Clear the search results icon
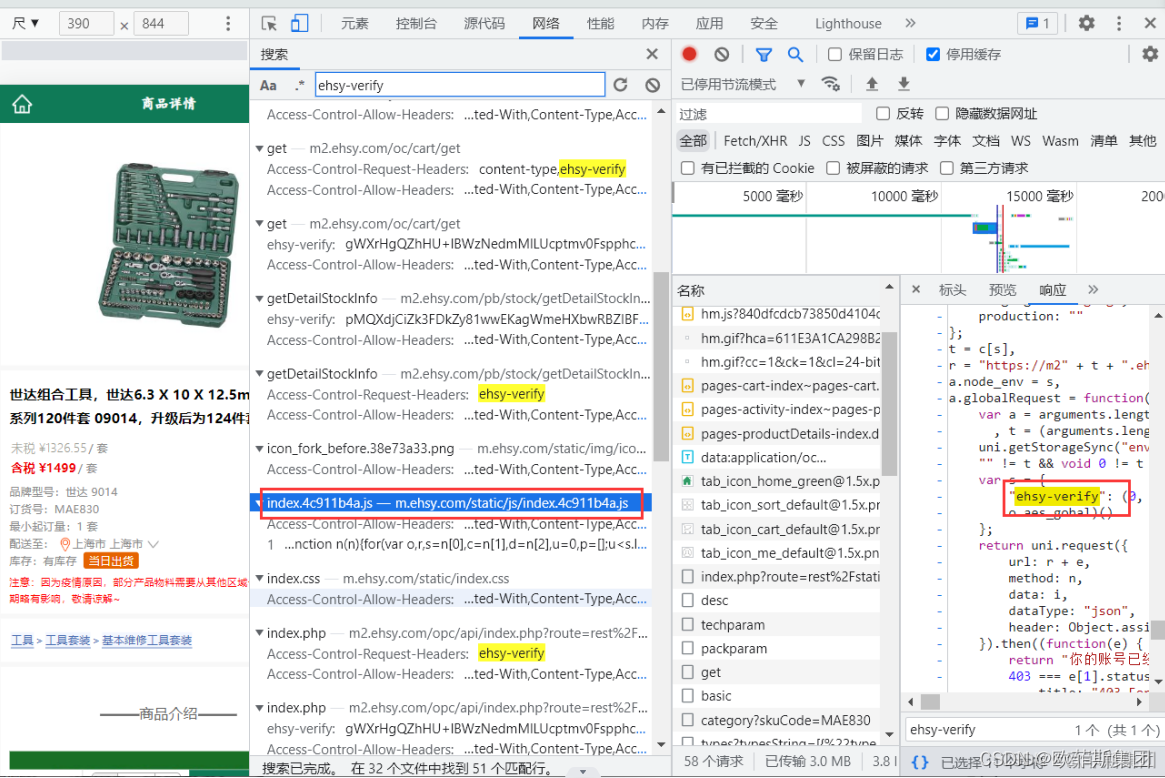The image size is (1165, 778). tap(652, 85)
